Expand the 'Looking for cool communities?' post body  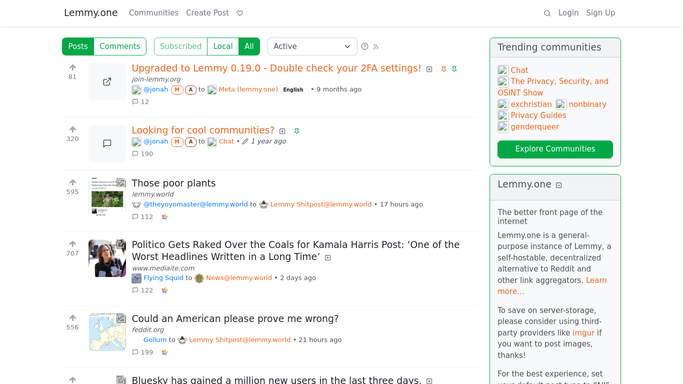(x=282, y=131)
